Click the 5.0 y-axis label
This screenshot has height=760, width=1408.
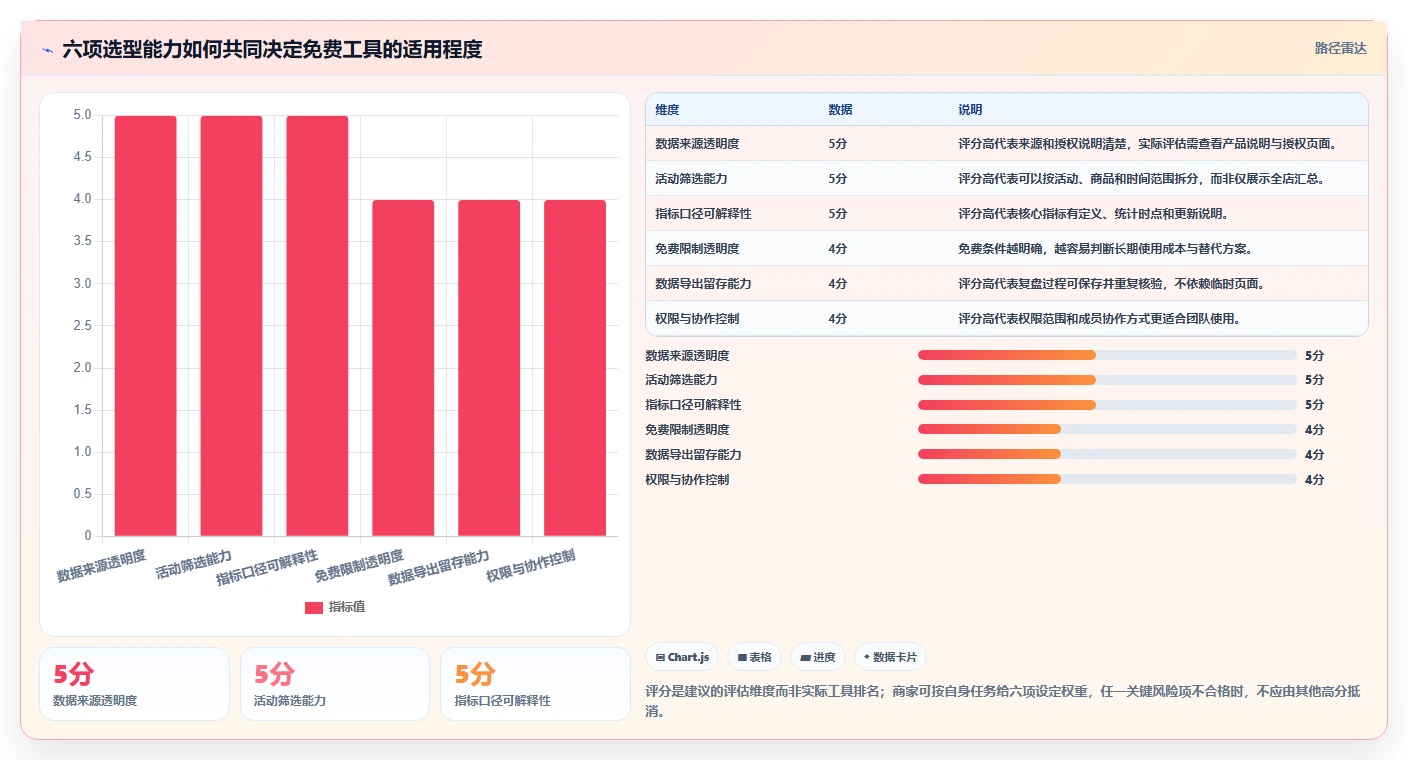pyautogui.click(x=82, y=116)
